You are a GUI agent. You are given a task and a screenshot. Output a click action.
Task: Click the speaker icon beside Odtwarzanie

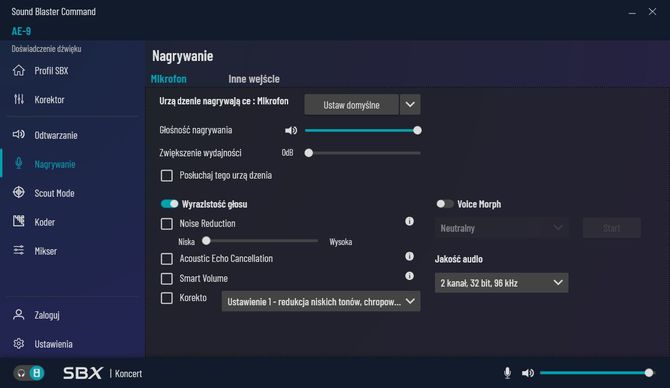(x=19, y=135)
